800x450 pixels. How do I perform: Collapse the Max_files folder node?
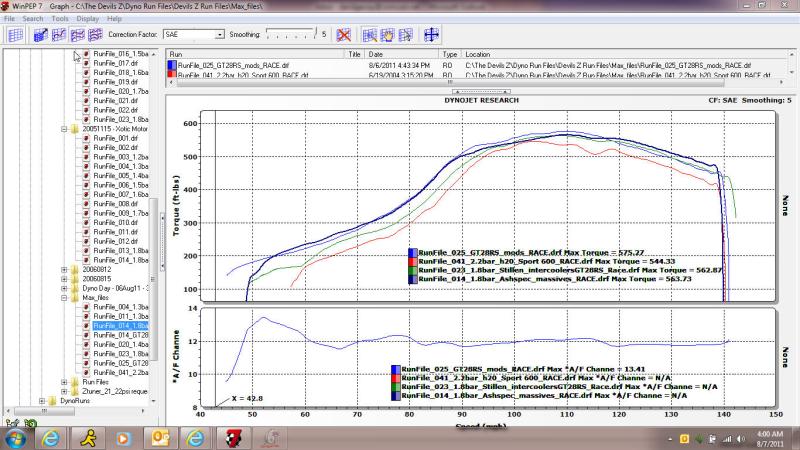64,297
